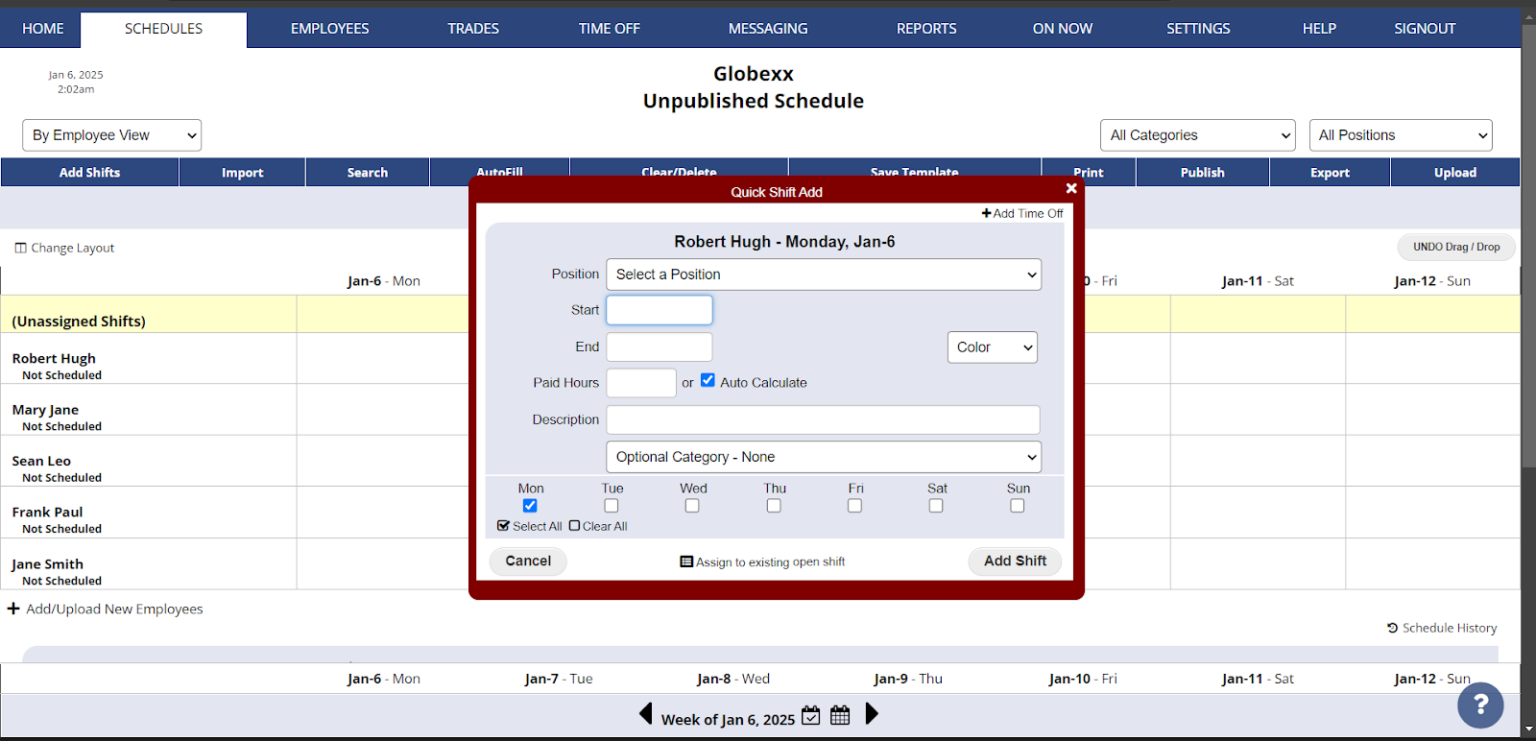Focus the Start time field

point(659,310)
